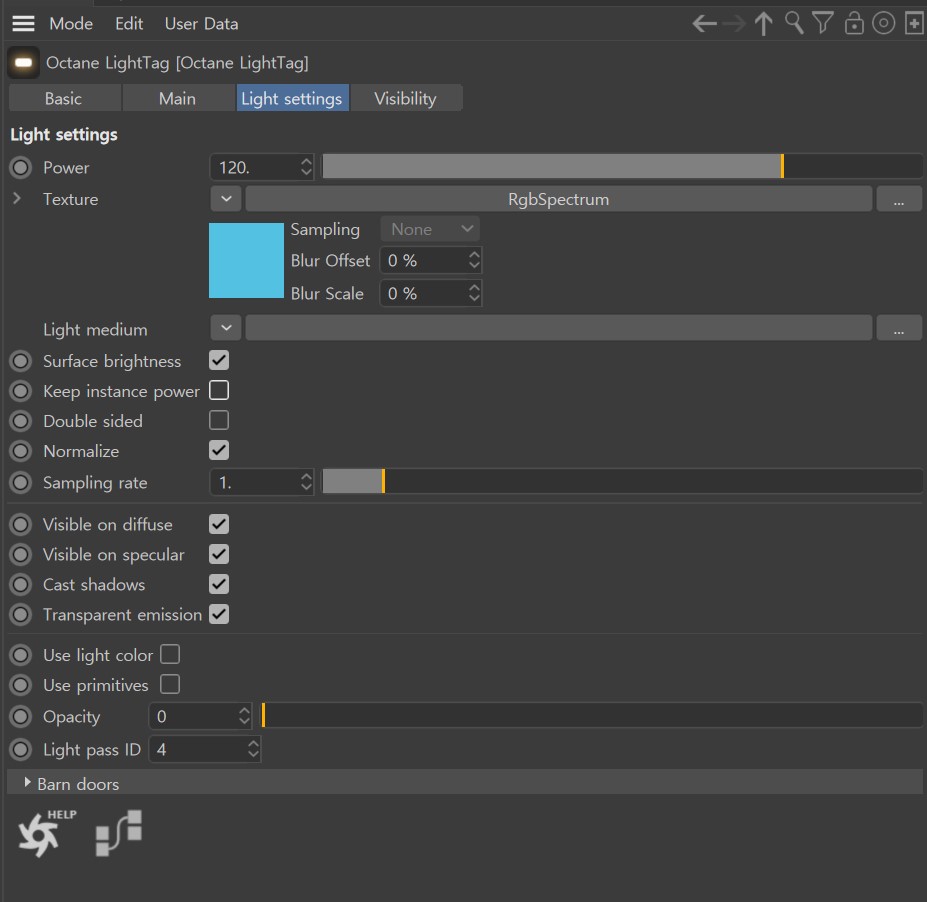Click the Blur Scale stepper arrows
Screen dimensions: 927x902
(474, 293)
